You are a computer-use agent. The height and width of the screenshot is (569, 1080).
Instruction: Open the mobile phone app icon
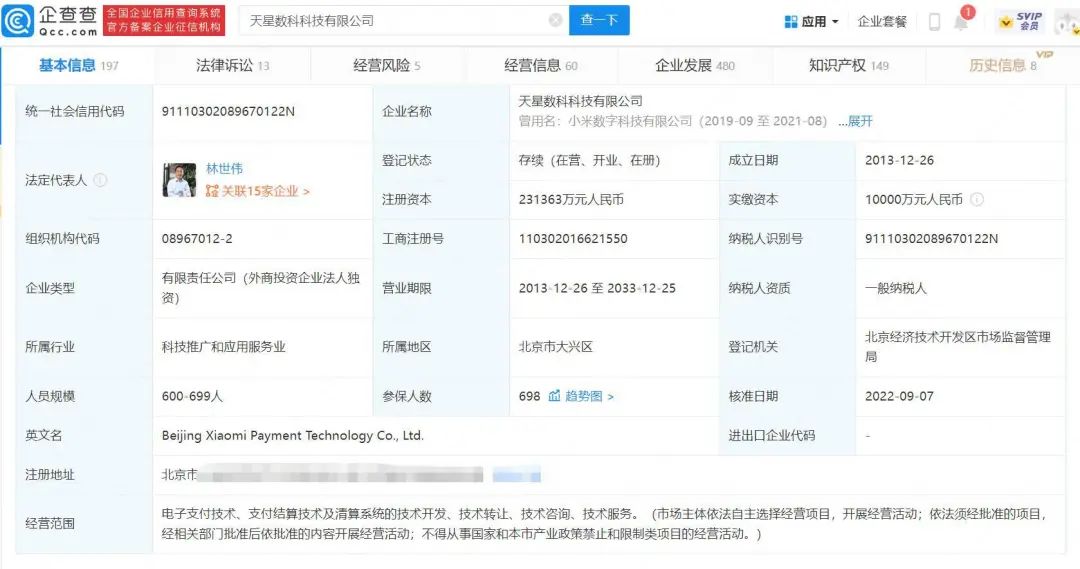tap(934, 21)
